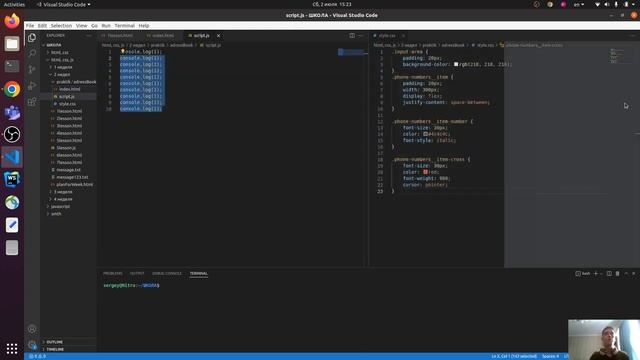This screenshot has height=360, width=640.
Task: Split the script.js editor to the right
Action: (x=352, y=36)
